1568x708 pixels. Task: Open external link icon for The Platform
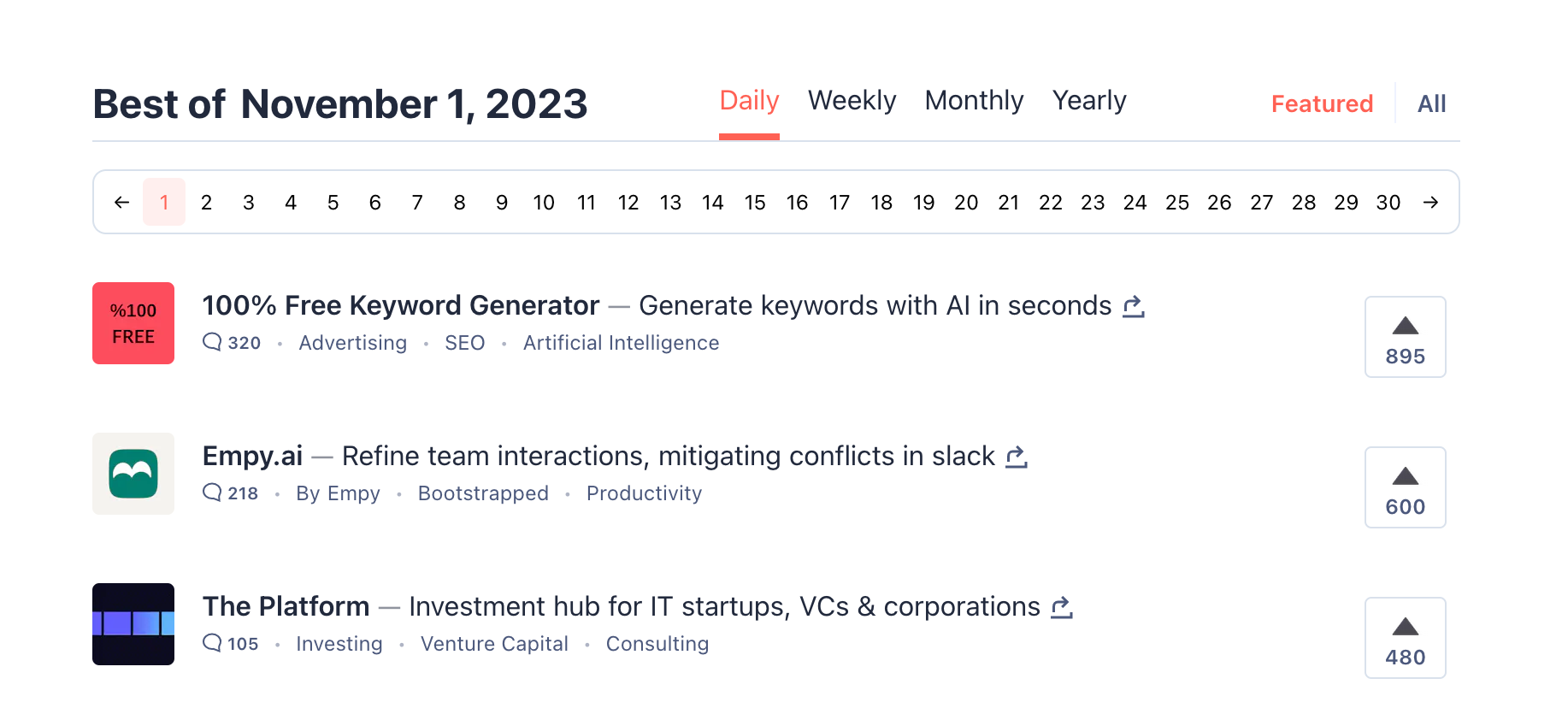1062,607
